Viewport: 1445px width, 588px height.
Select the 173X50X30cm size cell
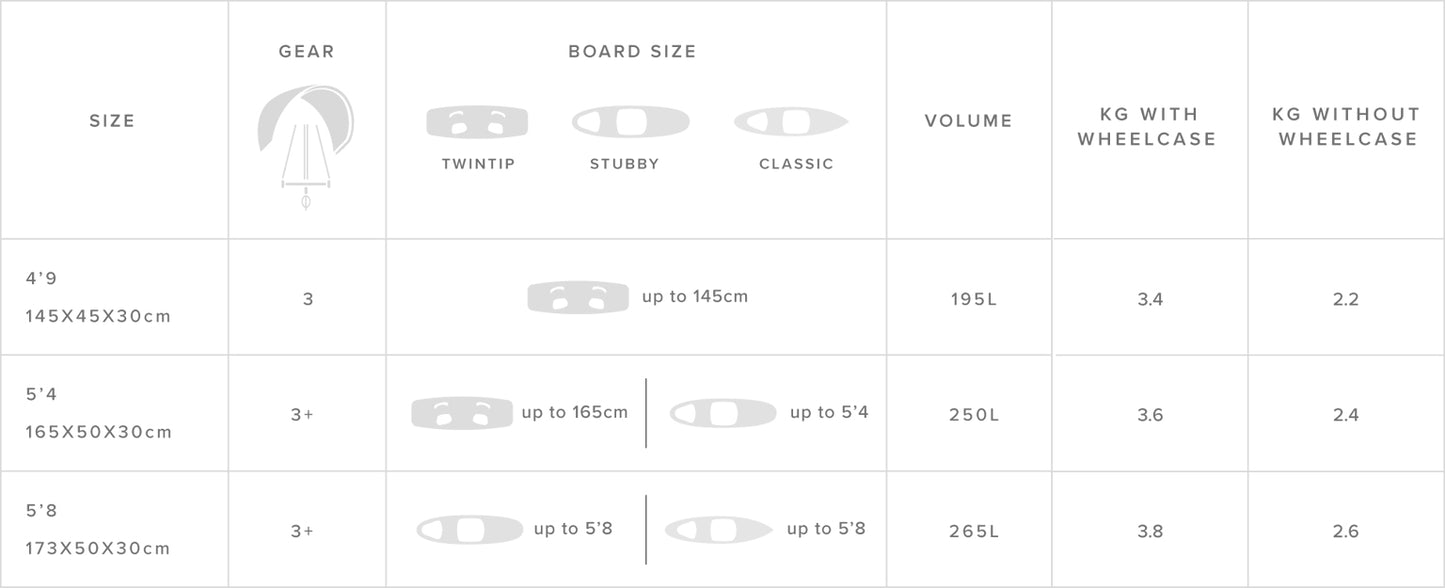[99, 548]
